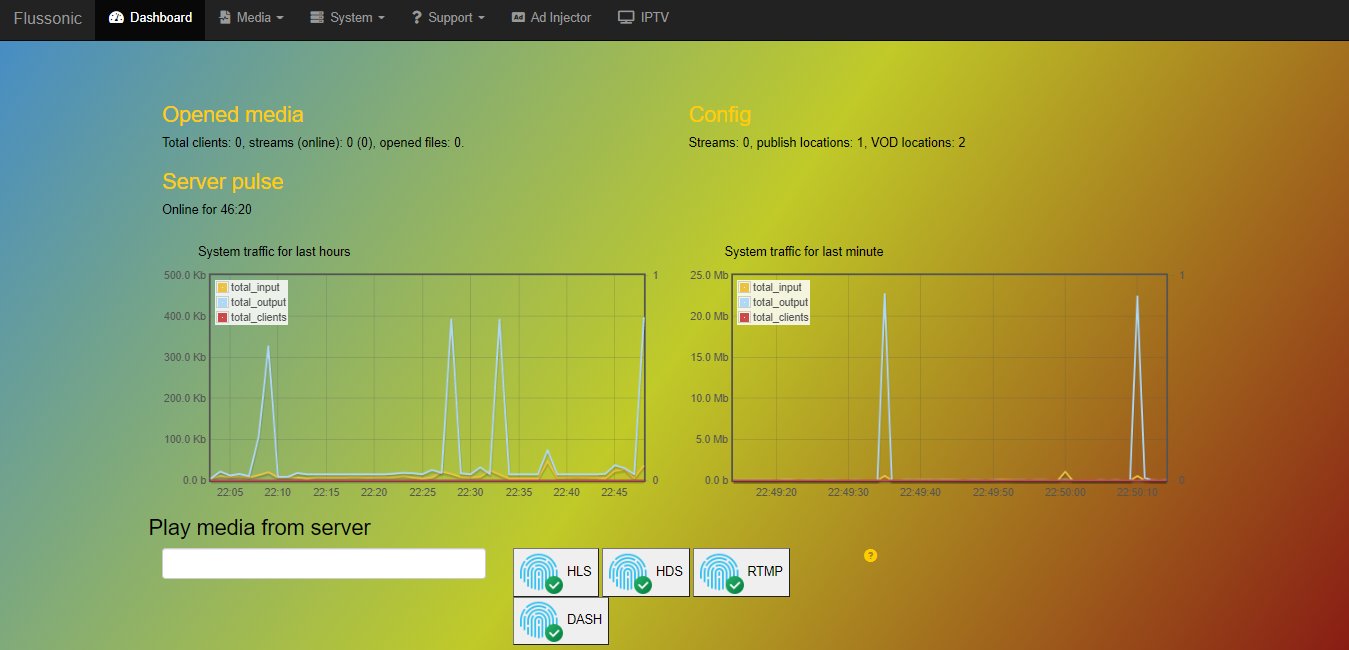Image resolution: width=1349 pixels, height=650 pixels.
Task: Toggle total_output series in hours chart legend
Action: pos(252,302)
